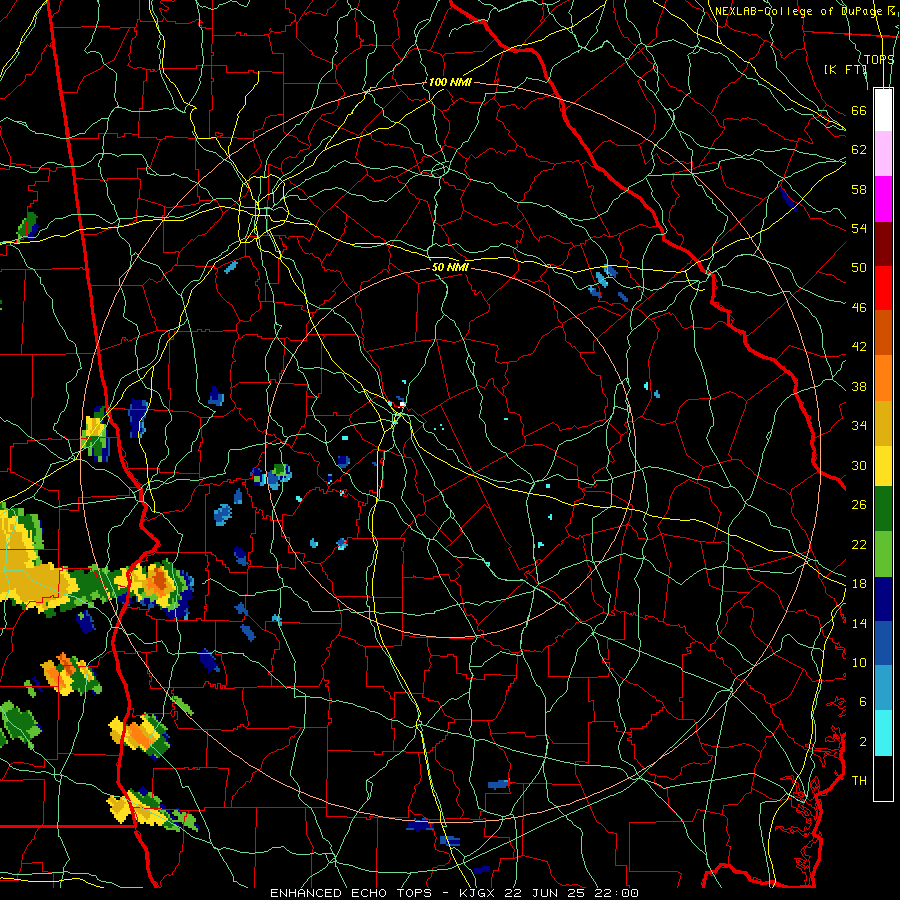Click legend value "26"

click(859, 505)
